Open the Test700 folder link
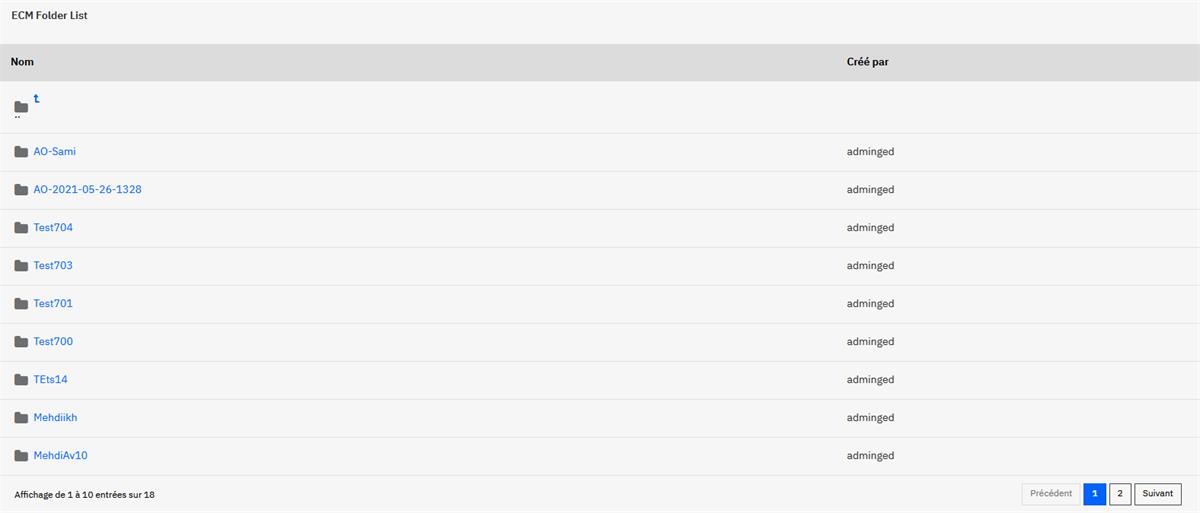Image resolution: width=1200 pixels, height=513 pixels. point(53,342)
